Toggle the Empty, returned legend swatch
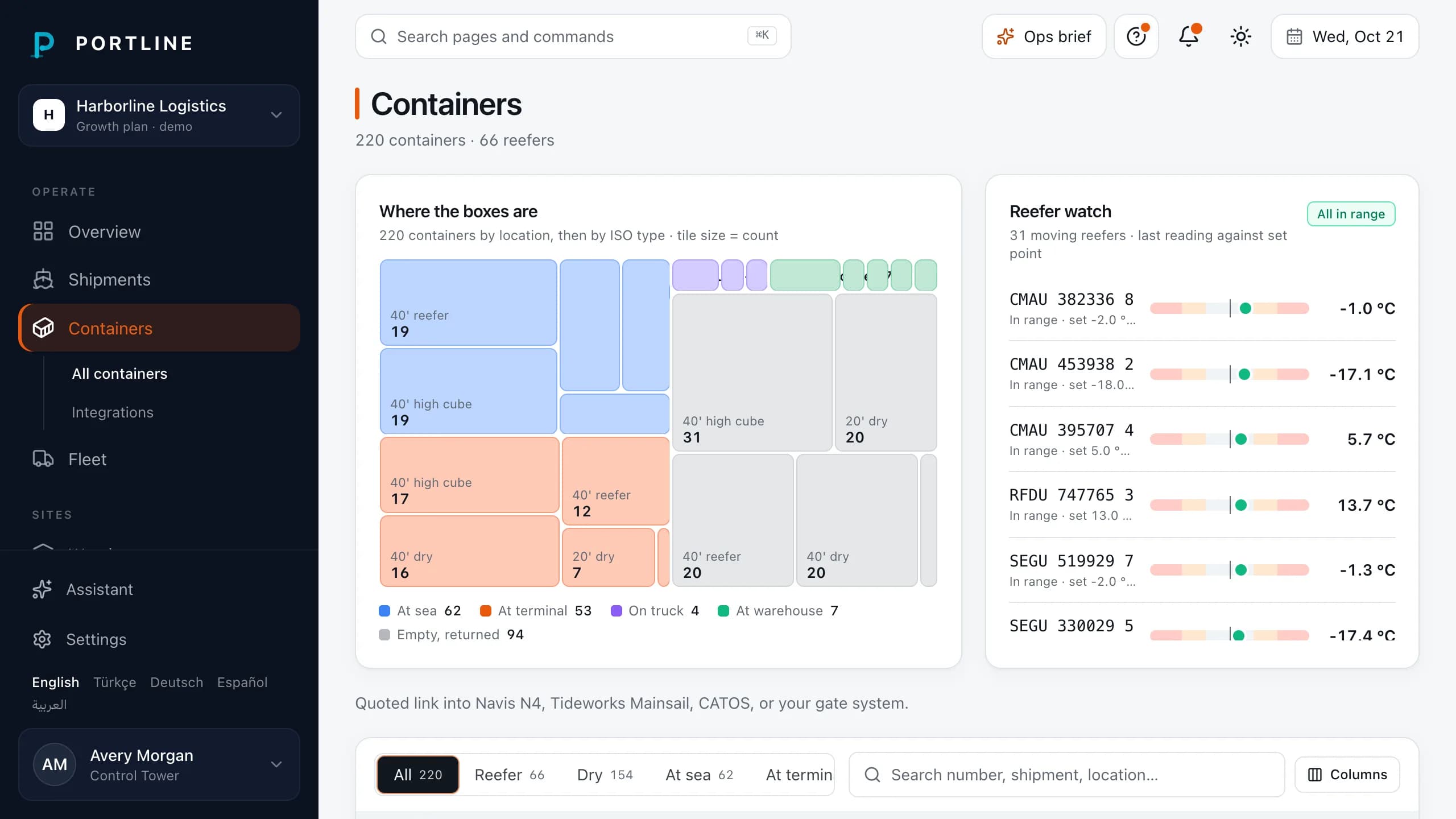 [384, 635]
